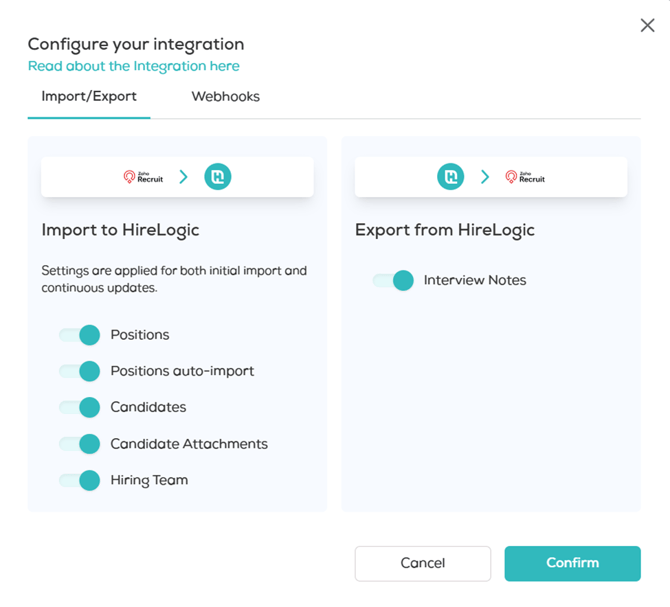Viewport: 670px width, 607px height.
Task: Disable Positions auto-import toggle
Action: [80, 371]
